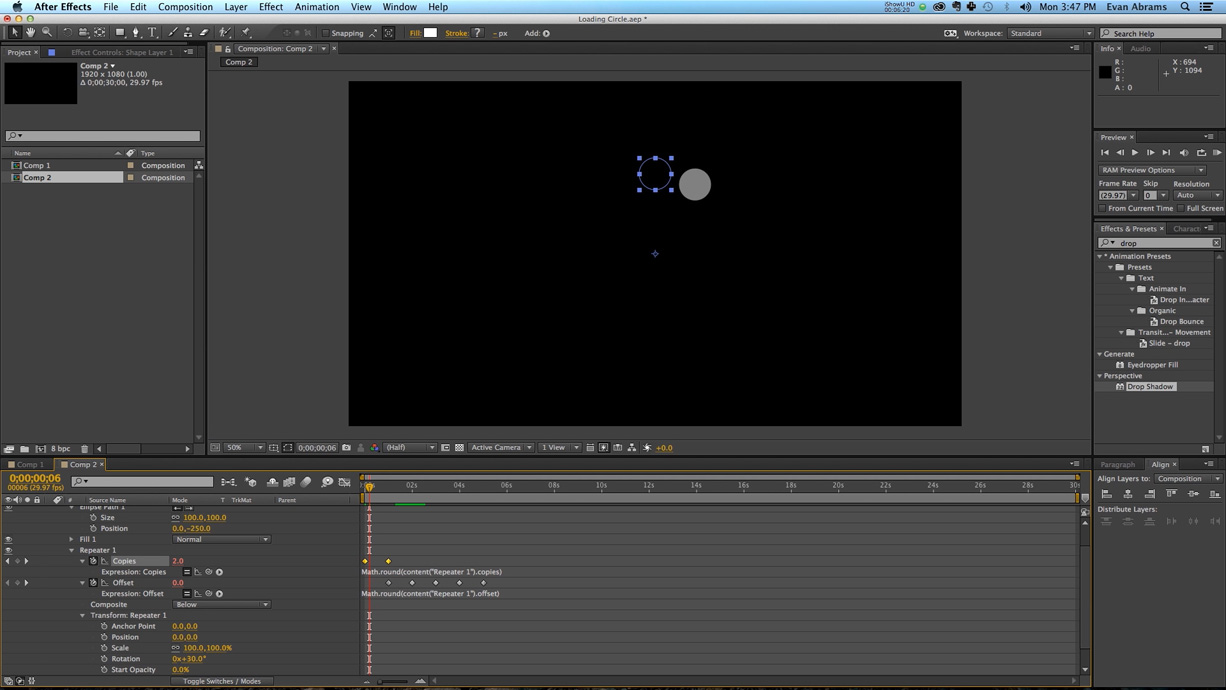Click the Search Help input field
1226x690 pixels.
[x=1160, y=33]
